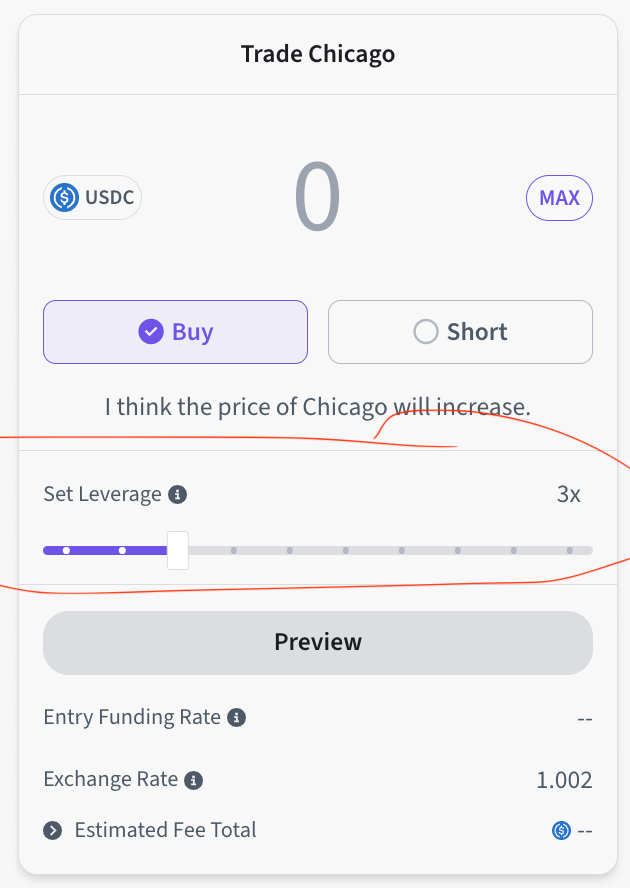Open the USDC currency selector
630x888 pixels.
pyautogui.click(x=92, y=198)
